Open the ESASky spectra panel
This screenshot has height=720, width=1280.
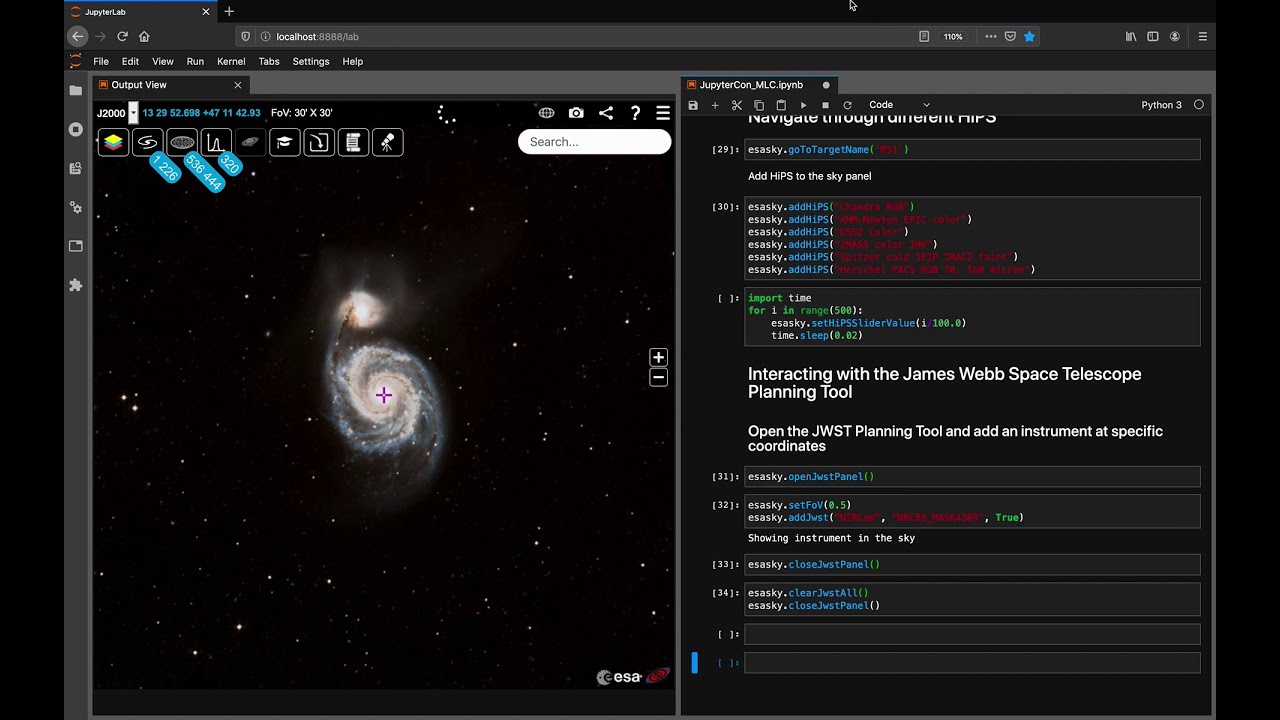[x=216, y=142]
